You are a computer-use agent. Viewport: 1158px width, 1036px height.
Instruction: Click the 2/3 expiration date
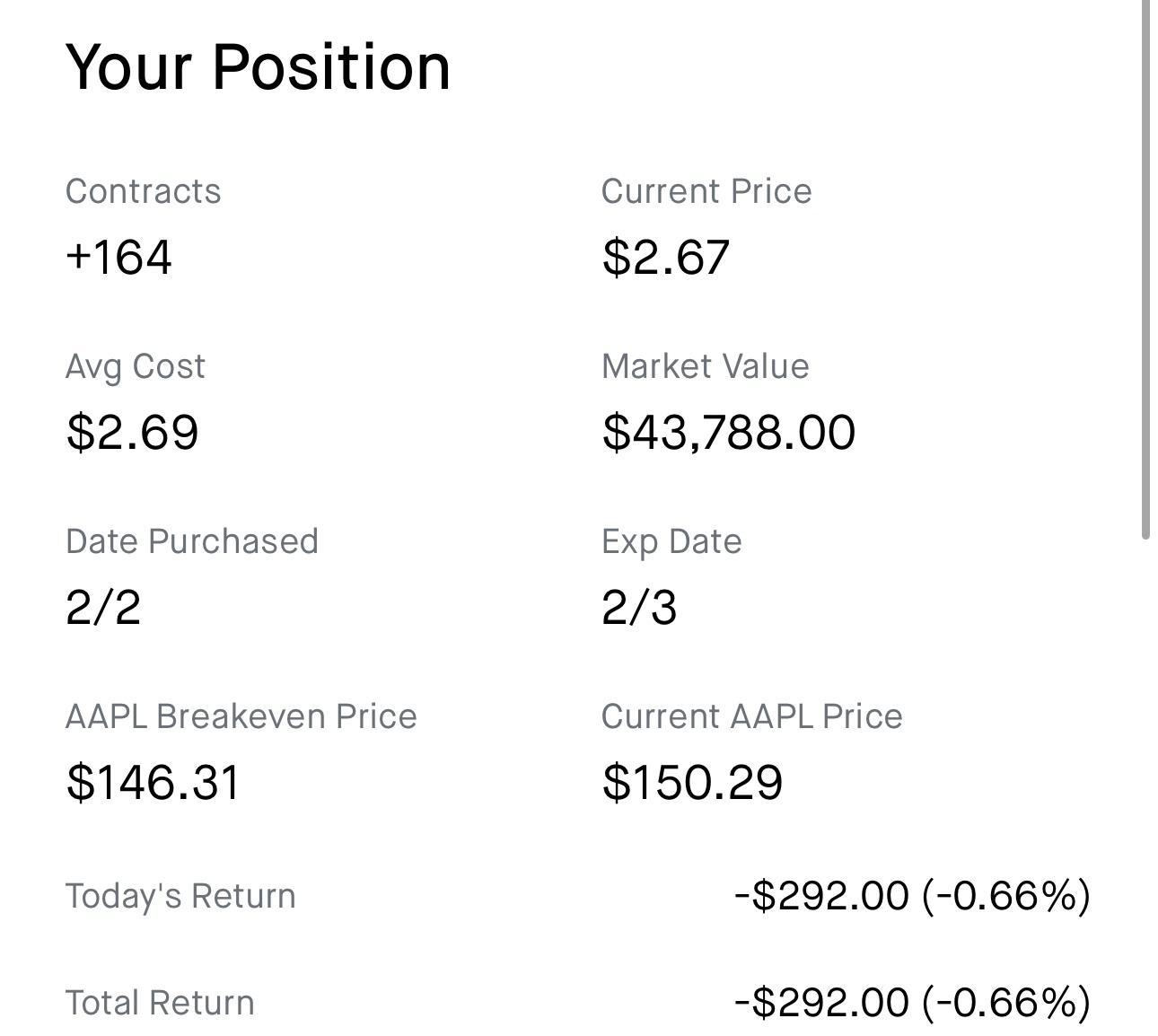point(639,607)
